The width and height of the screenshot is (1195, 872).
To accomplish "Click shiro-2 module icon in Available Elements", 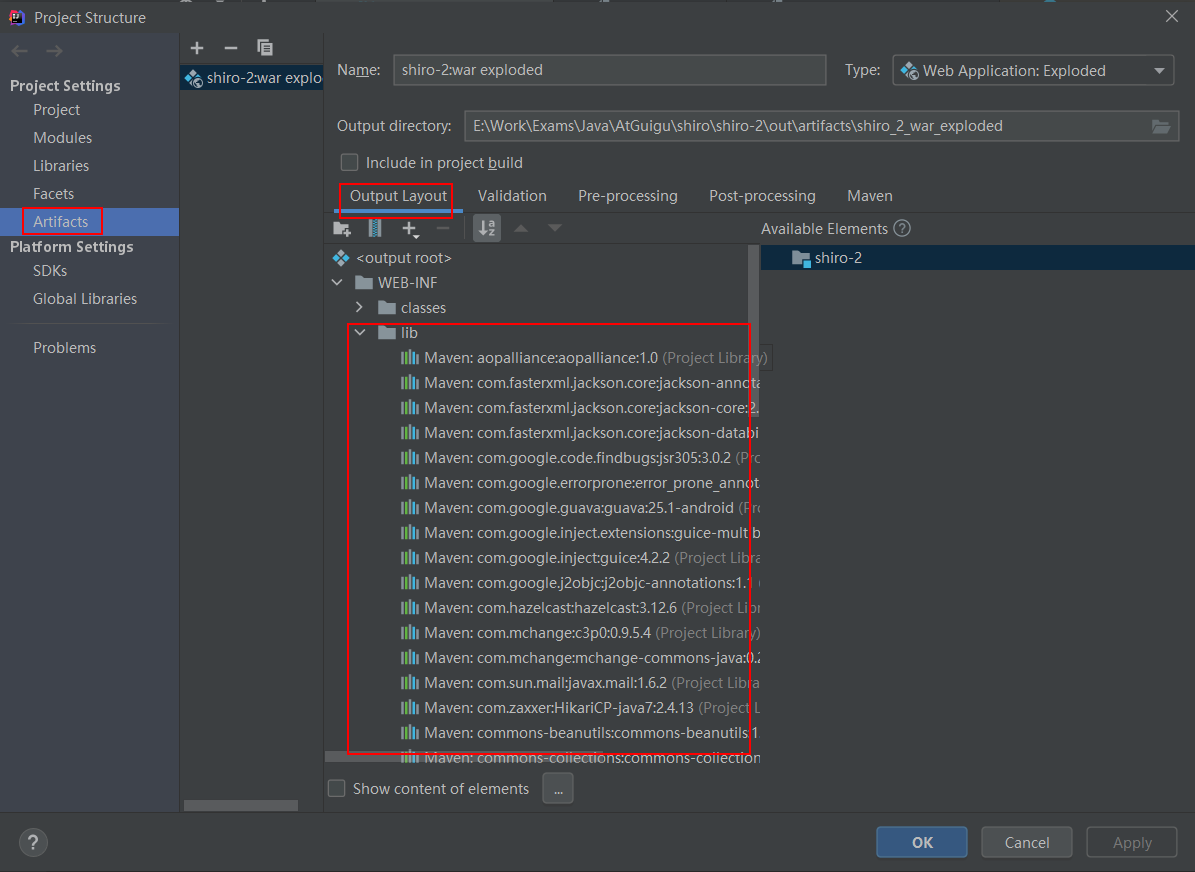I will [x=801, y=258].
